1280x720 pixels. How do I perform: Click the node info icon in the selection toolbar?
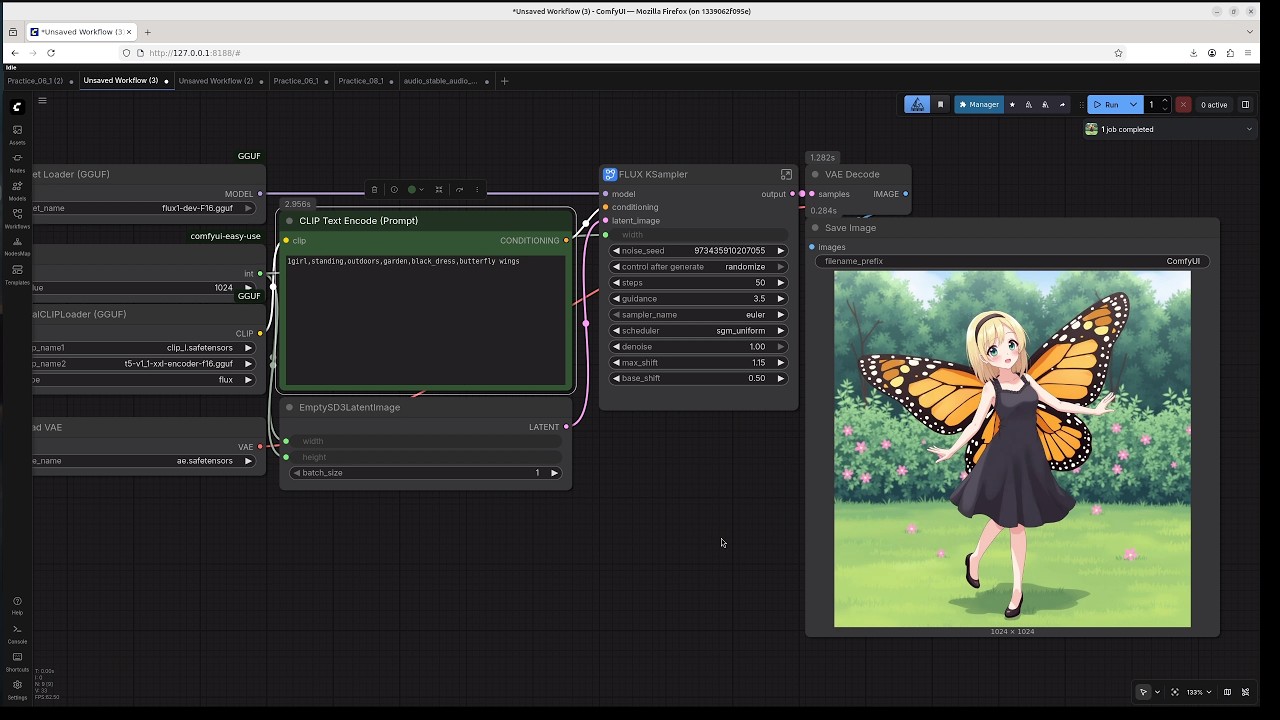pos(394,189)
